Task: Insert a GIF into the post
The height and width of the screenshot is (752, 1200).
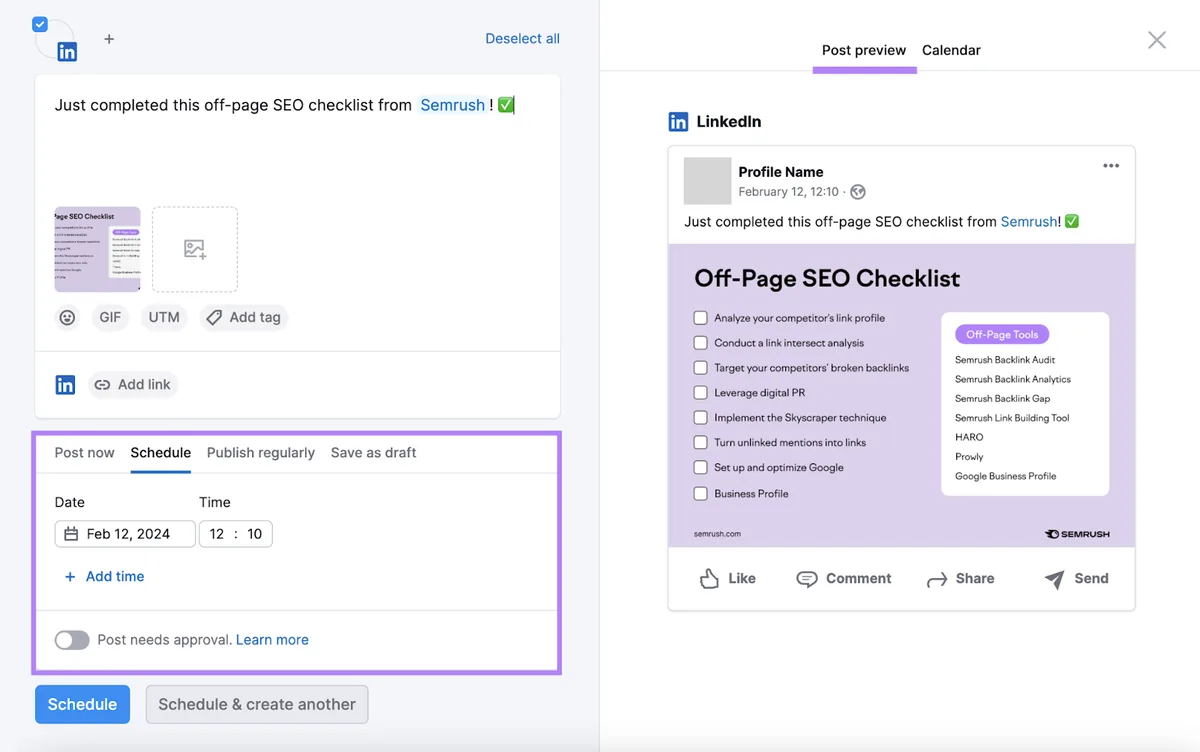Action: [x=110, y=317]
